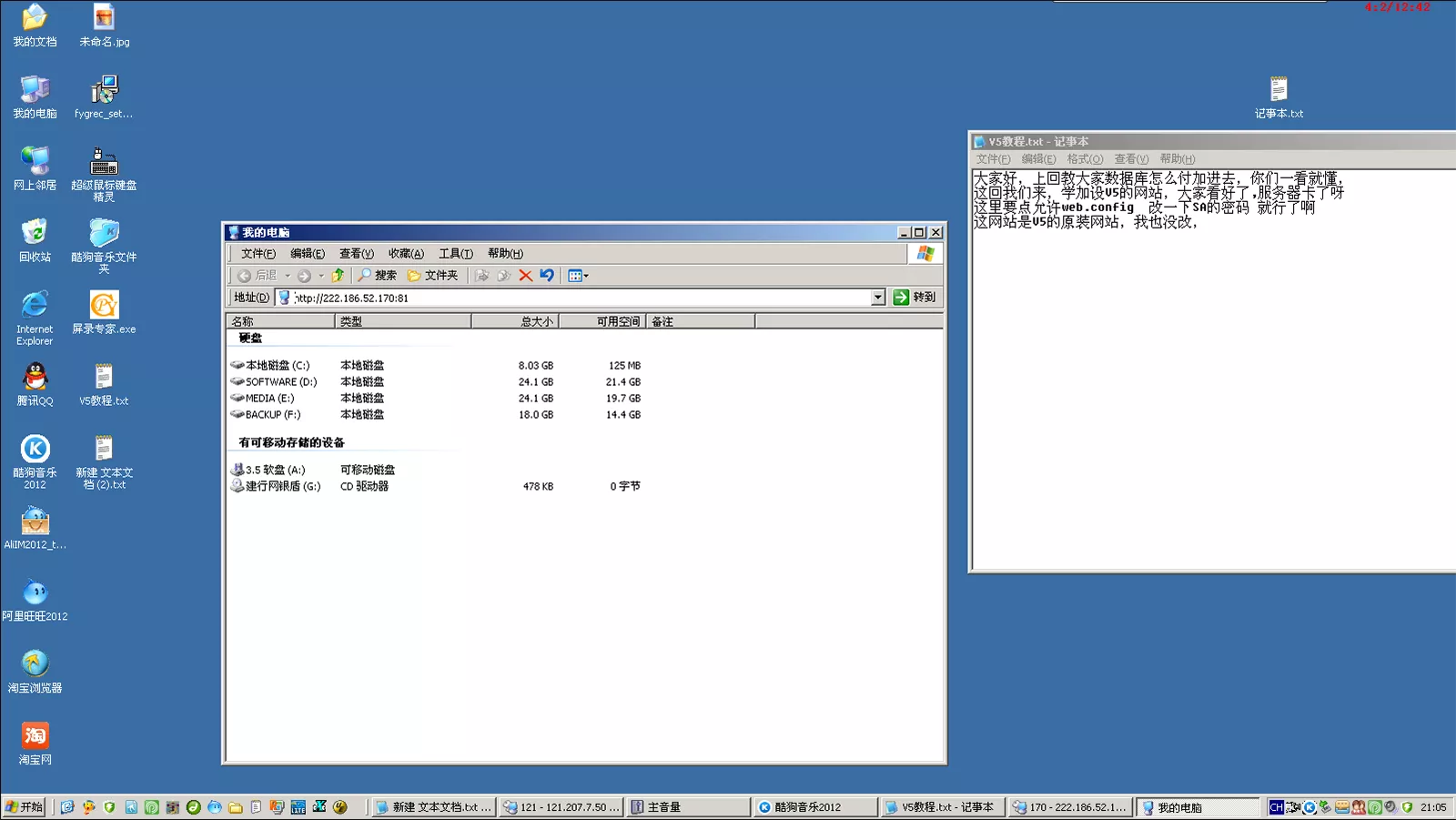Screen dimensions: 1456x820
Task: Expand the address bar dropdown arrow
Action: [877, 298]
